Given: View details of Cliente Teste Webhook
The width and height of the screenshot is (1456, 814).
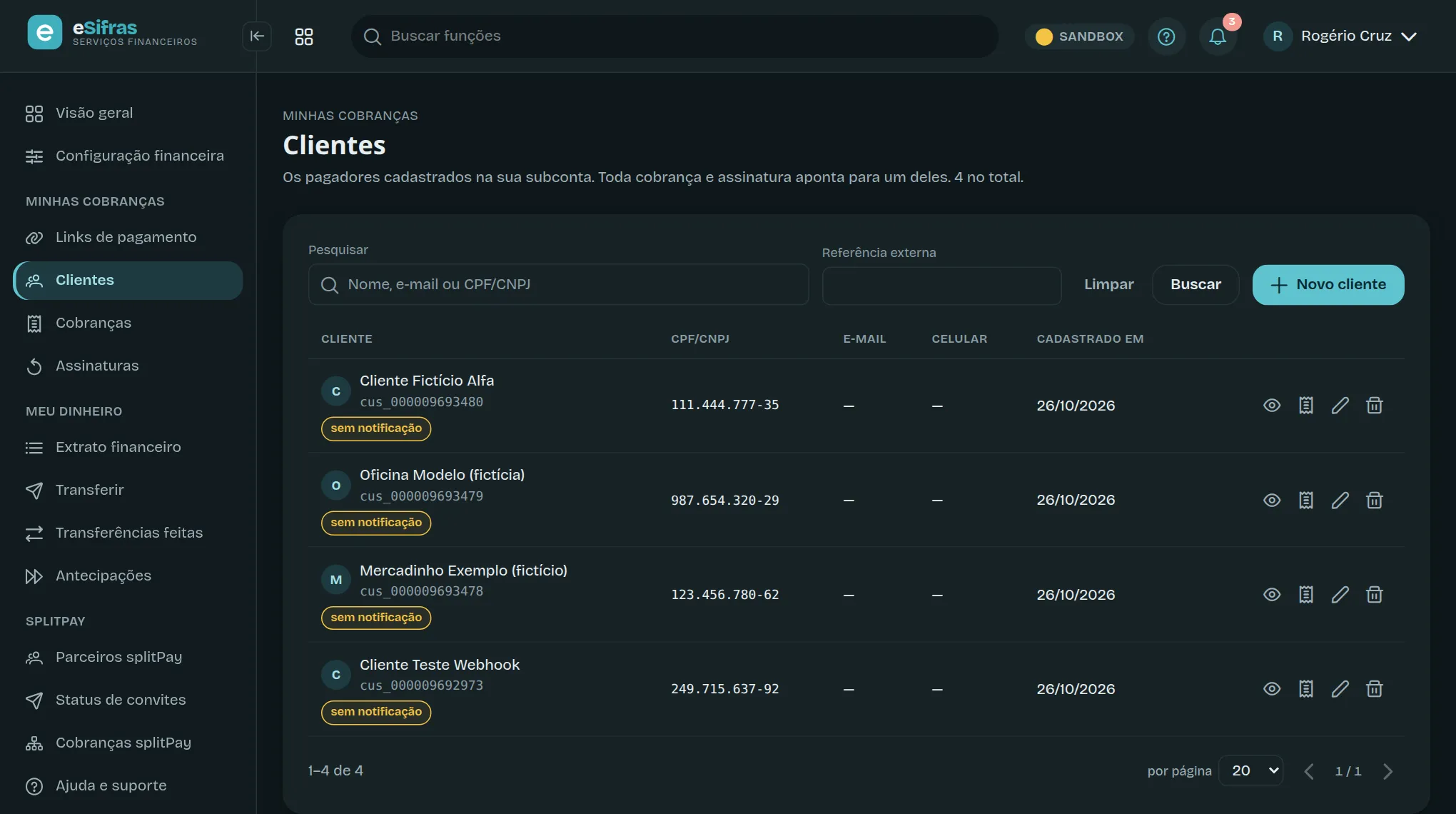Looking at the screenshot, I should pos(1272,689).
